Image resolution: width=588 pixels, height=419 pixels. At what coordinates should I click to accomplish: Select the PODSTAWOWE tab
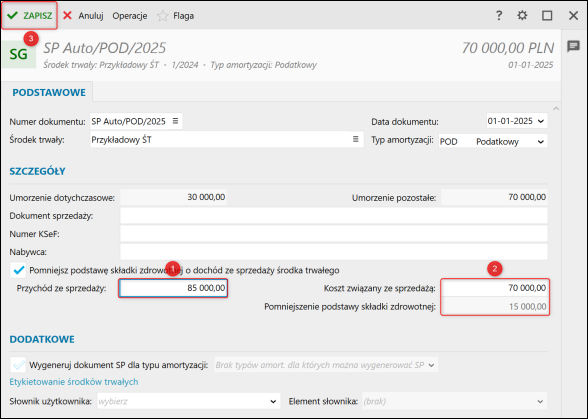coord(49,92)
